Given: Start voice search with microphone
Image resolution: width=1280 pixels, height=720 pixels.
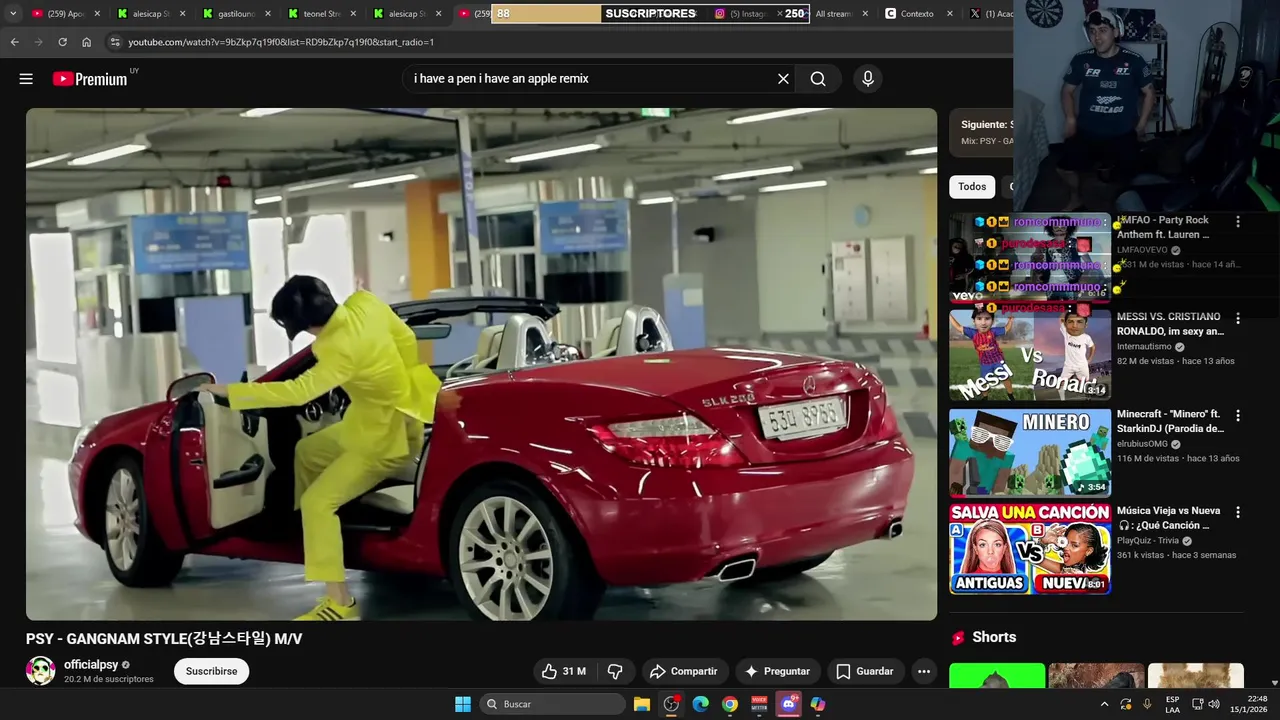Looking at the screenshot, I should pyautogui.click(x=868, y=79).
